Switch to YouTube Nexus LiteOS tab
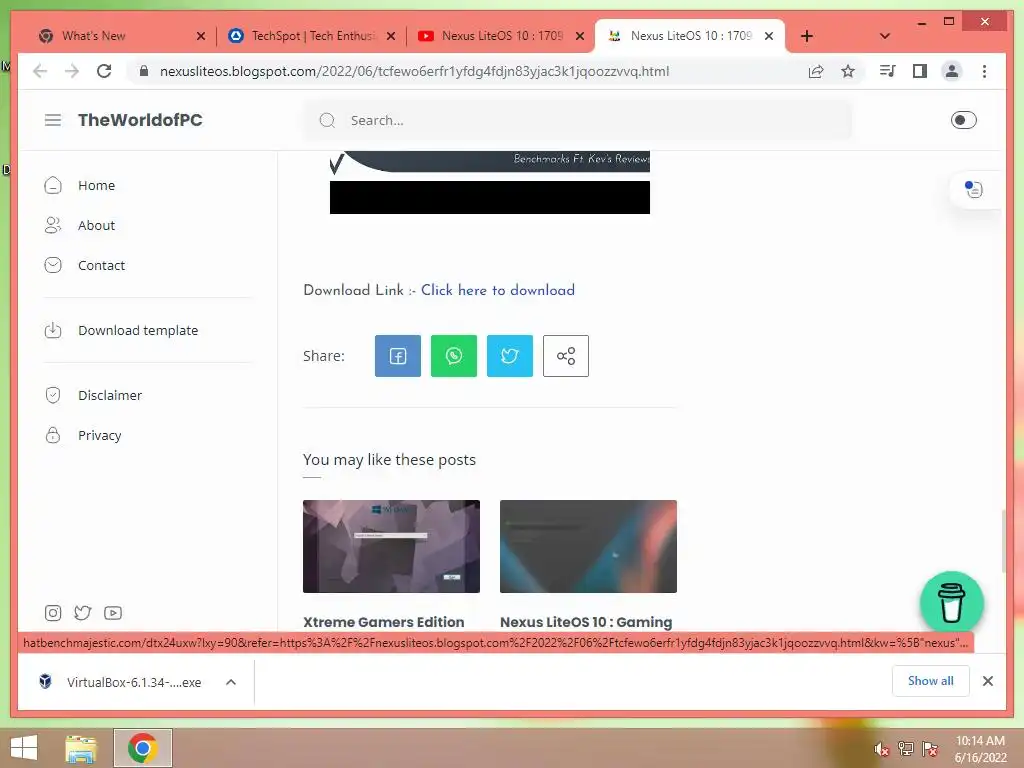The width and height of the screenshot is (1024, 768). click(x=502, y=36)
